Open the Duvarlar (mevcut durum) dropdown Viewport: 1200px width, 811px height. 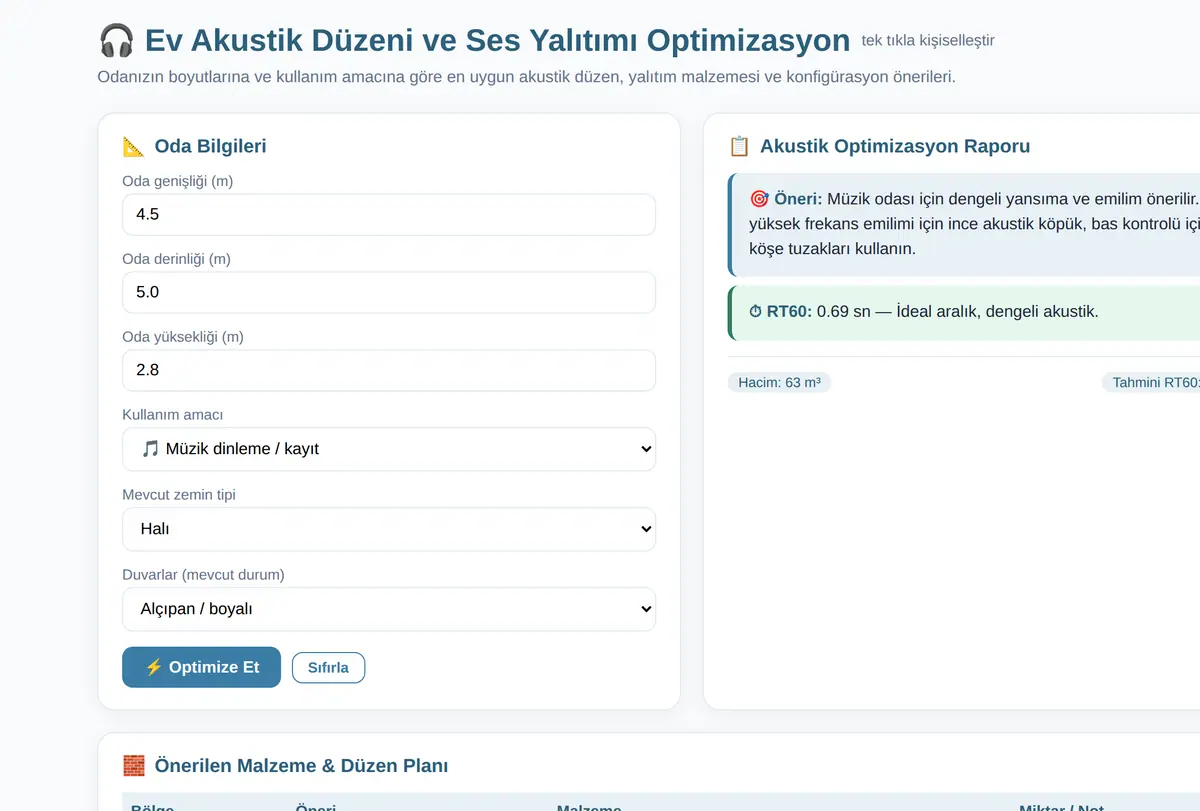(x=389, y=609)
